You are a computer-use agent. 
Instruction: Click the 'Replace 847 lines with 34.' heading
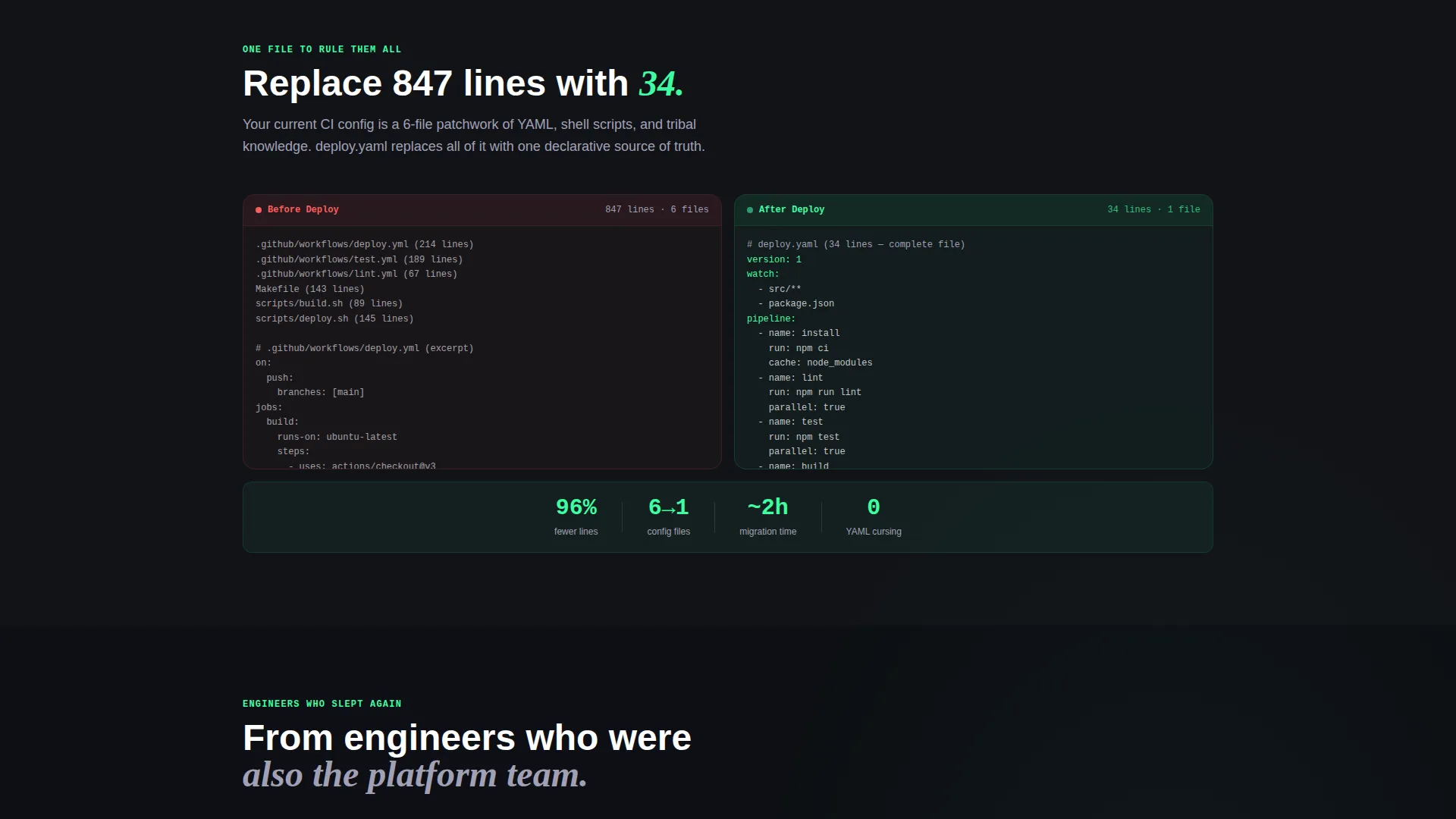click(x=463, y=83)
